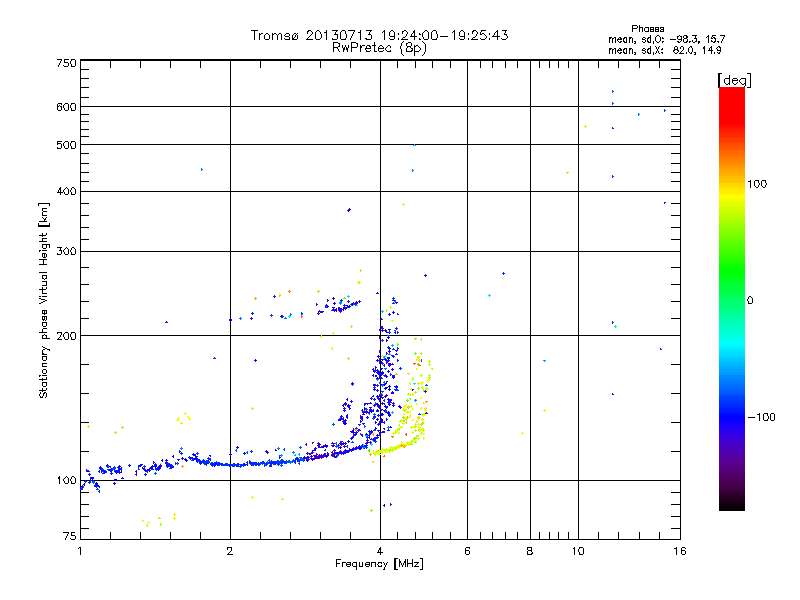Click the y-axis tick label '200'
This screenshot has width=800, height=600.
click(x=66, y=336)
